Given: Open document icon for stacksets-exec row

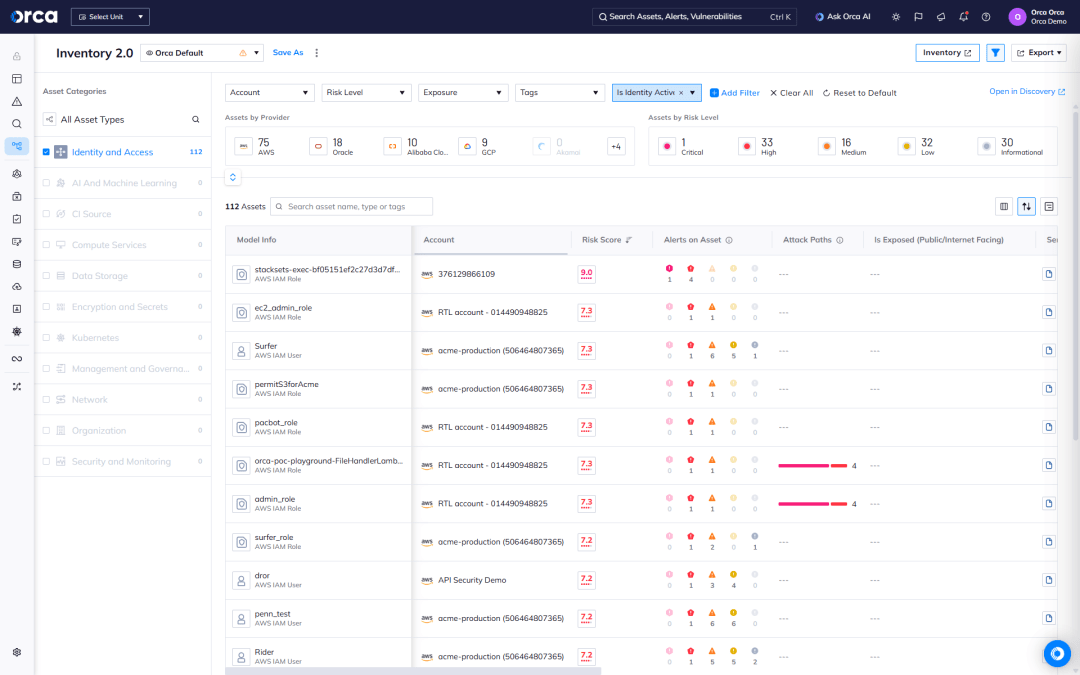Looking at the screenshot, I should point(1048,274).
